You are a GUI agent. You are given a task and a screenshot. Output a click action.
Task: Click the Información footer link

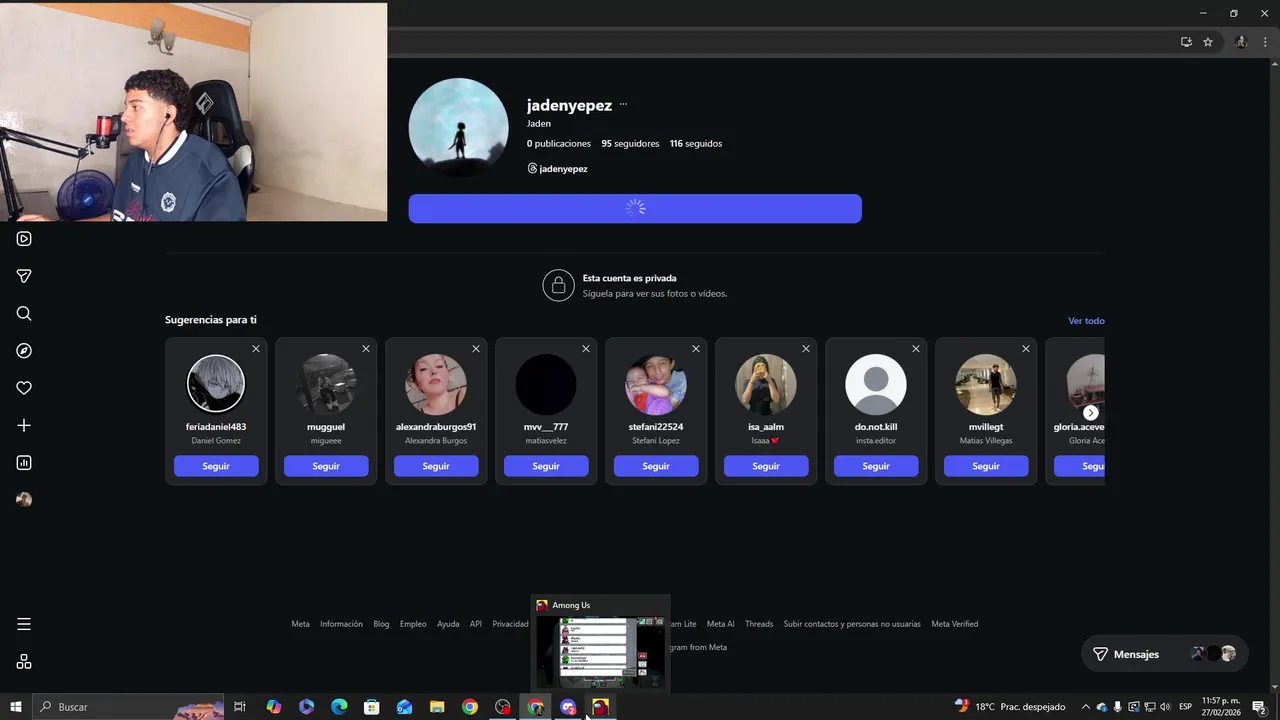tap(341, 624)
